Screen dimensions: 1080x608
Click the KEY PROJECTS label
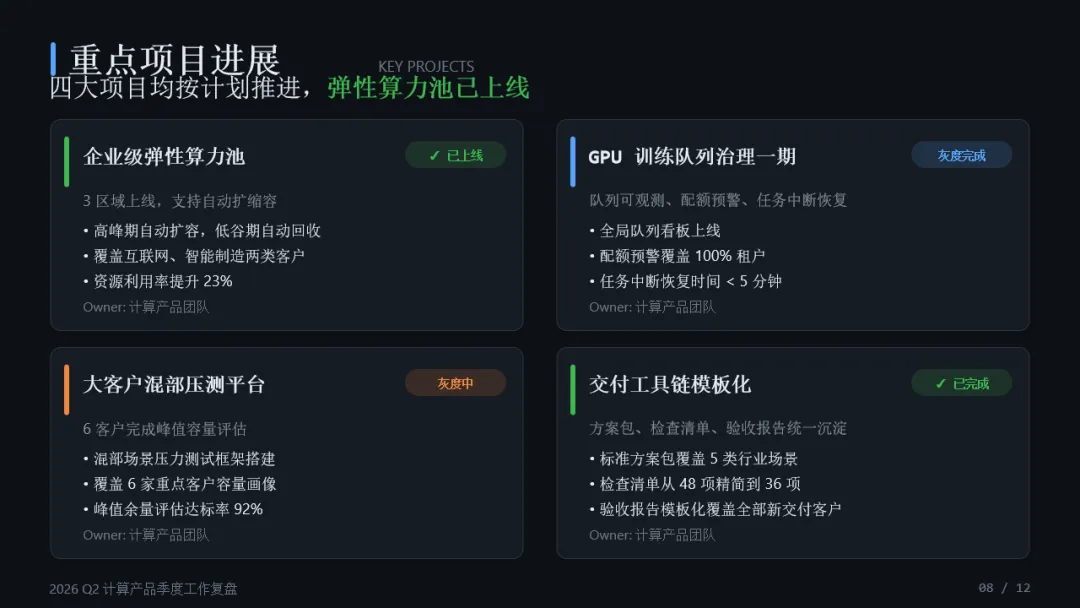pos(426,66)
